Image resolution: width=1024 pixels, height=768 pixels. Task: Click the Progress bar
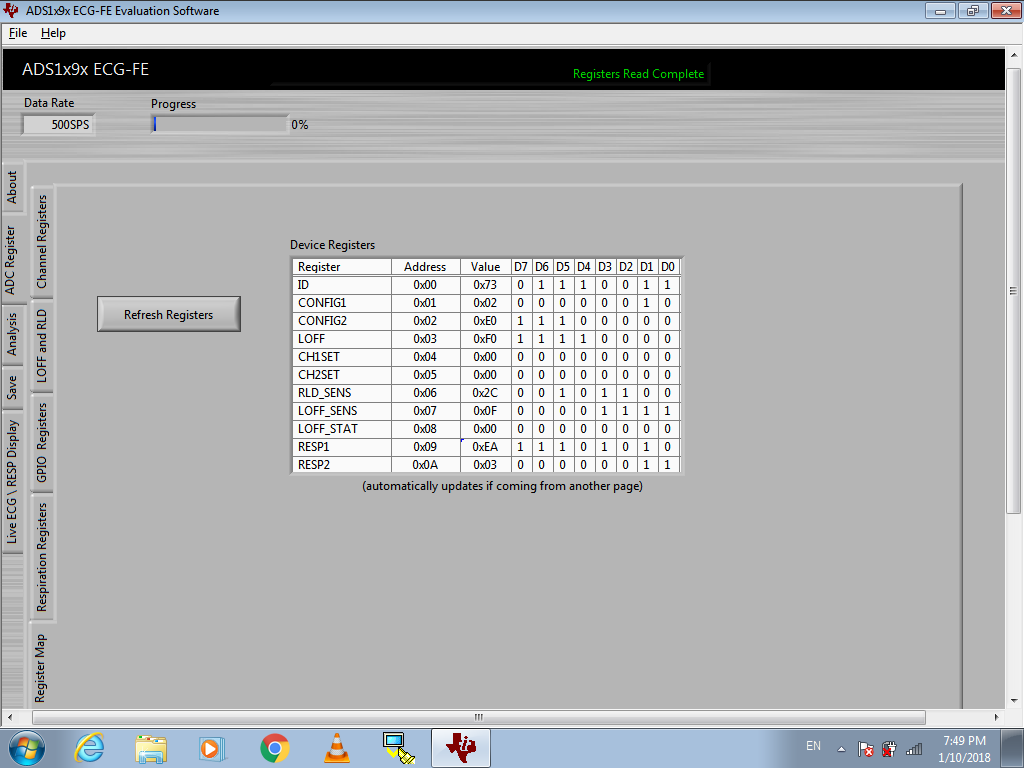tap(219, 124)
